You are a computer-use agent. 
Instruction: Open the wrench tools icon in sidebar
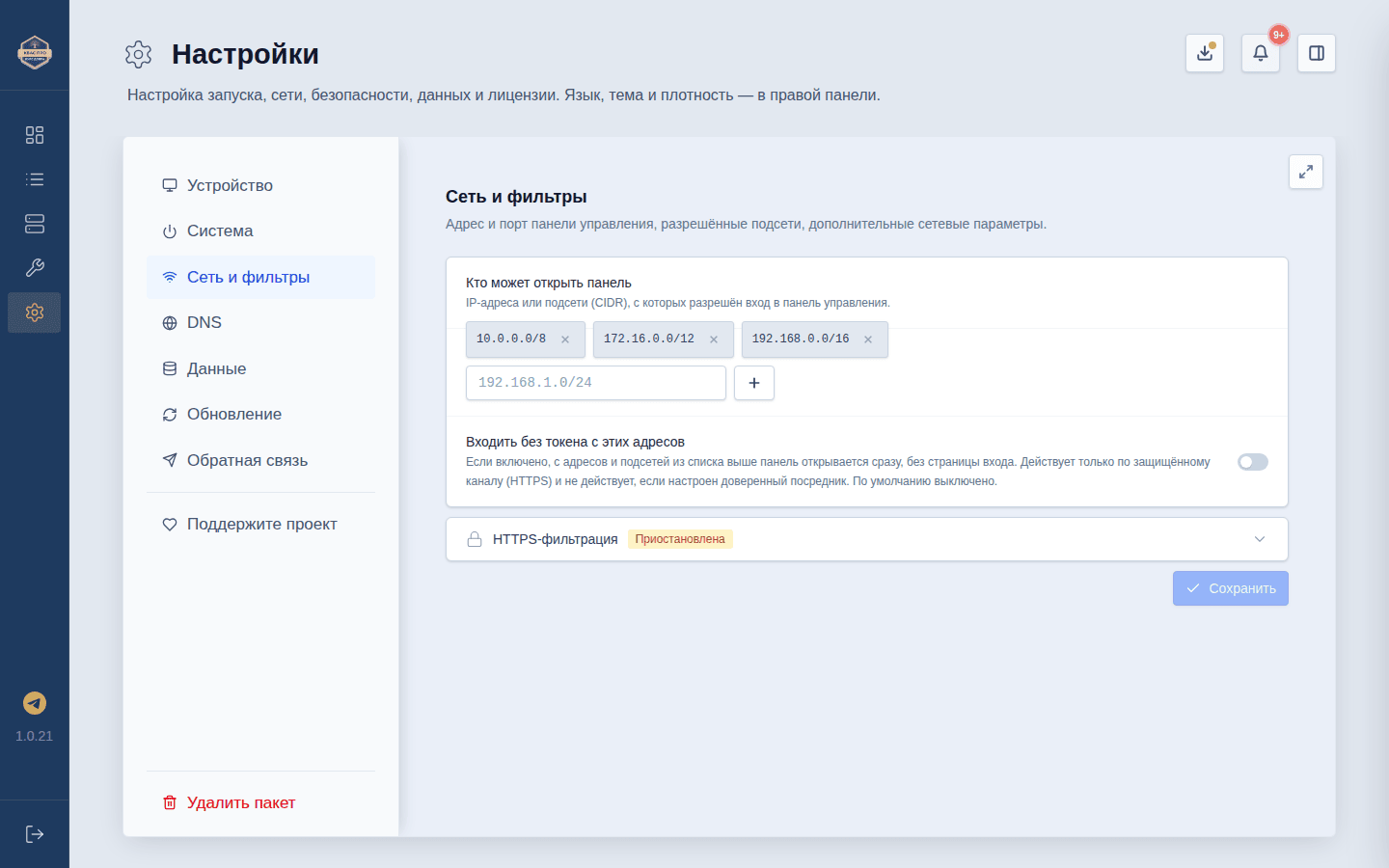tap(35, 268)
